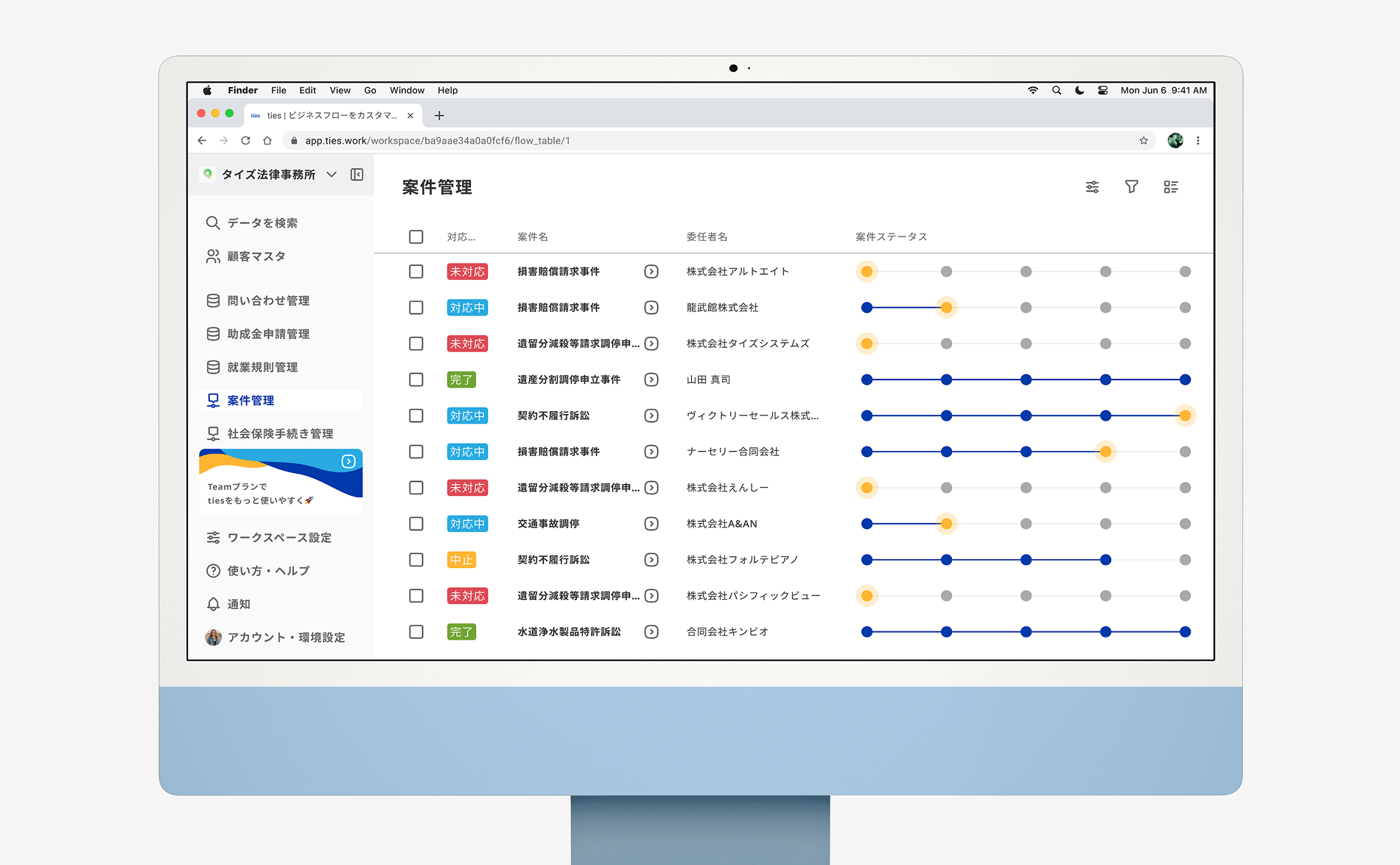The width and height of the screenshot is (1400, 865).
Task: Bookmark the page with the star icon
Action: [x=1144, y=141]
